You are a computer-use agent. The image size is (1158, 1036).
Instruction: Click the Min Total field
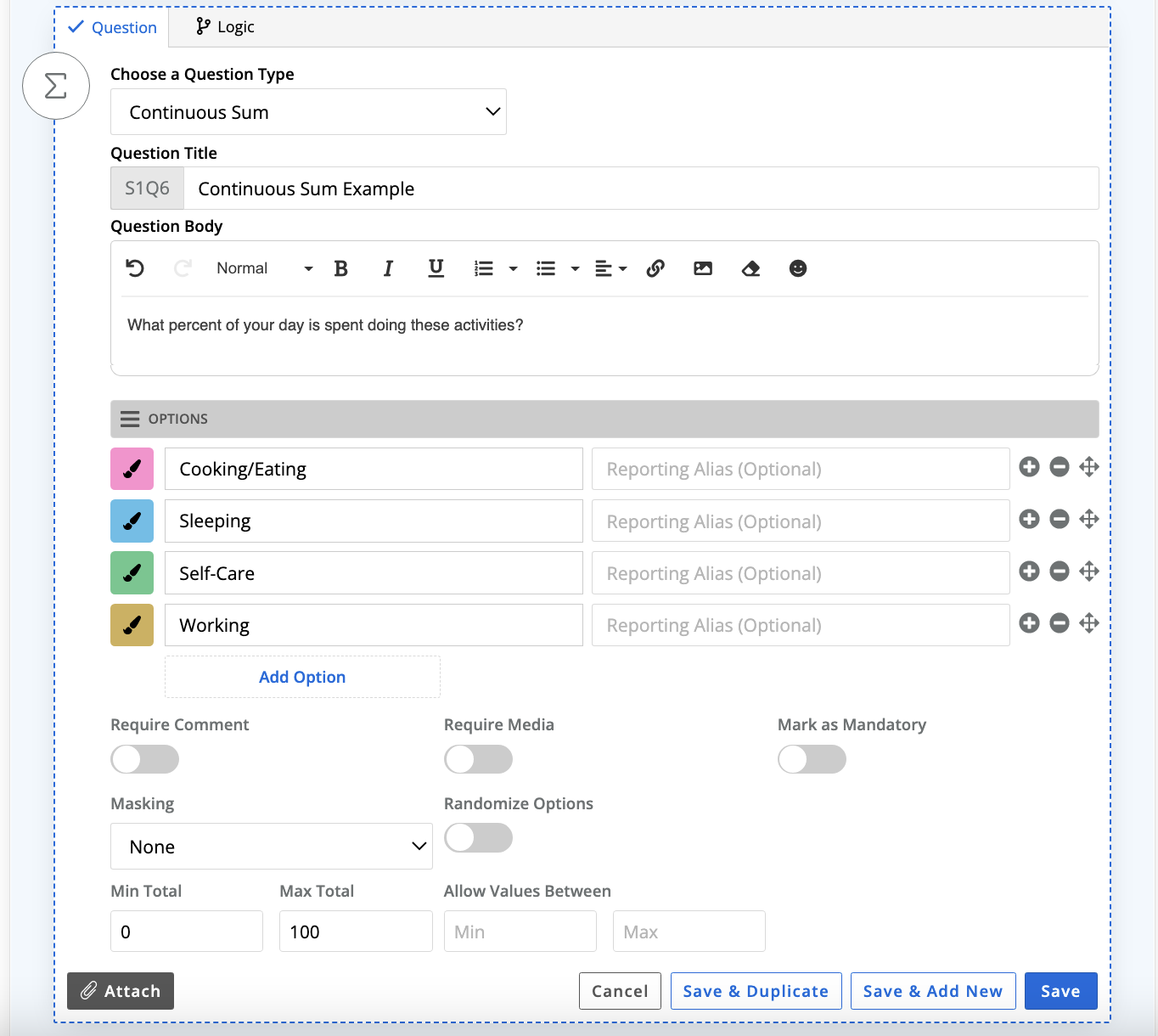coord(187,932)
